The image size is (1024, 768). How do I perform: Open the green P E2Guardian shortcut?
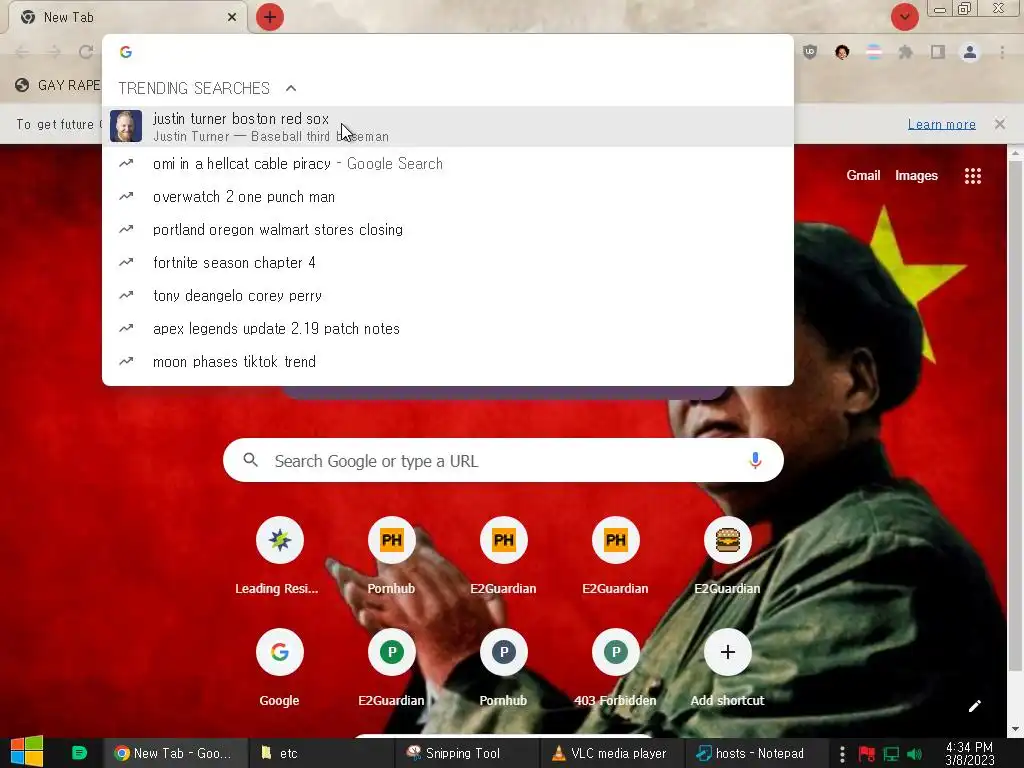pyautogui.click(x=391, y=668)
